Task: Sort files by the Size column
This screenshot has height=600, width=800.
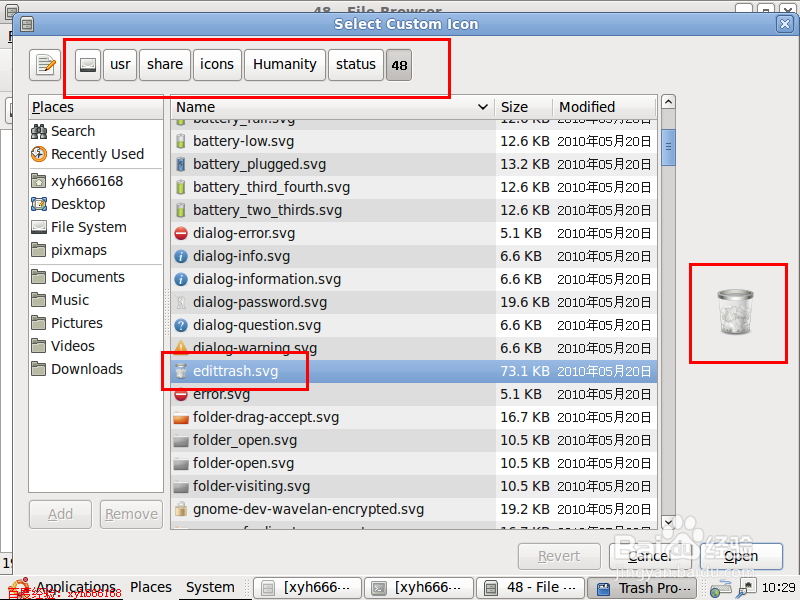Action: [524, 107]
